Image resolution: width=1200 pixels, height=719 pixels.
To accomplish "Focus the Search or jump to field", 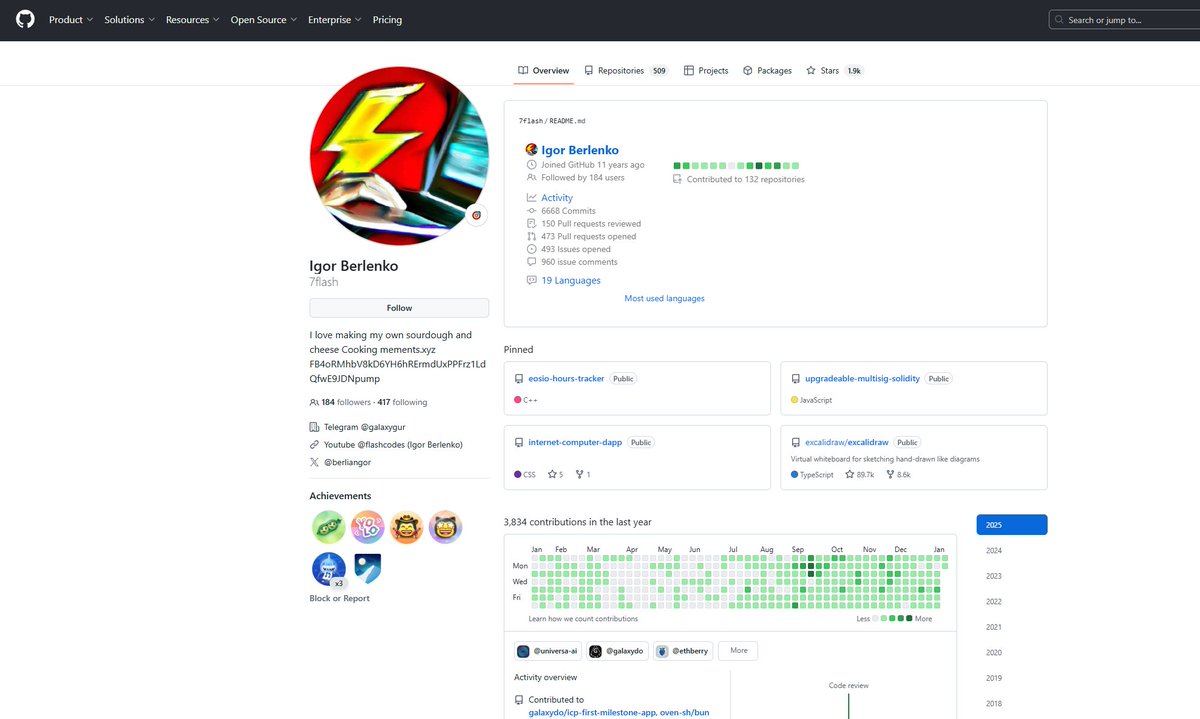I will click(1124, 20).
